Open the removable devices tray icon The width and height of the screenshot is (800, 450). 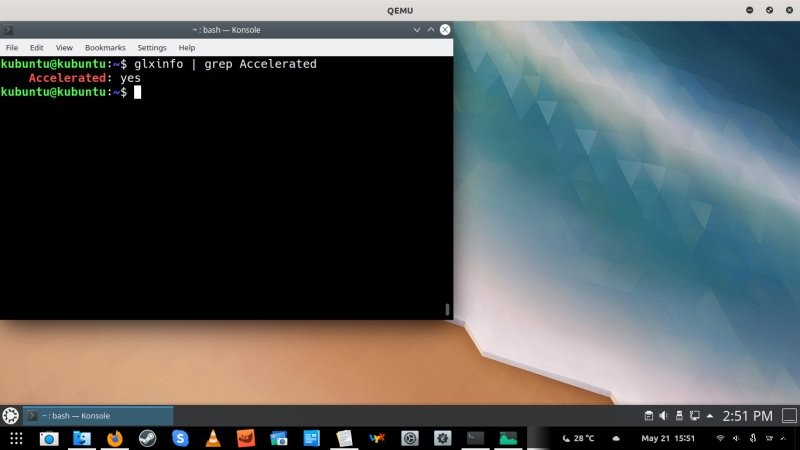[x=679, y=416]
